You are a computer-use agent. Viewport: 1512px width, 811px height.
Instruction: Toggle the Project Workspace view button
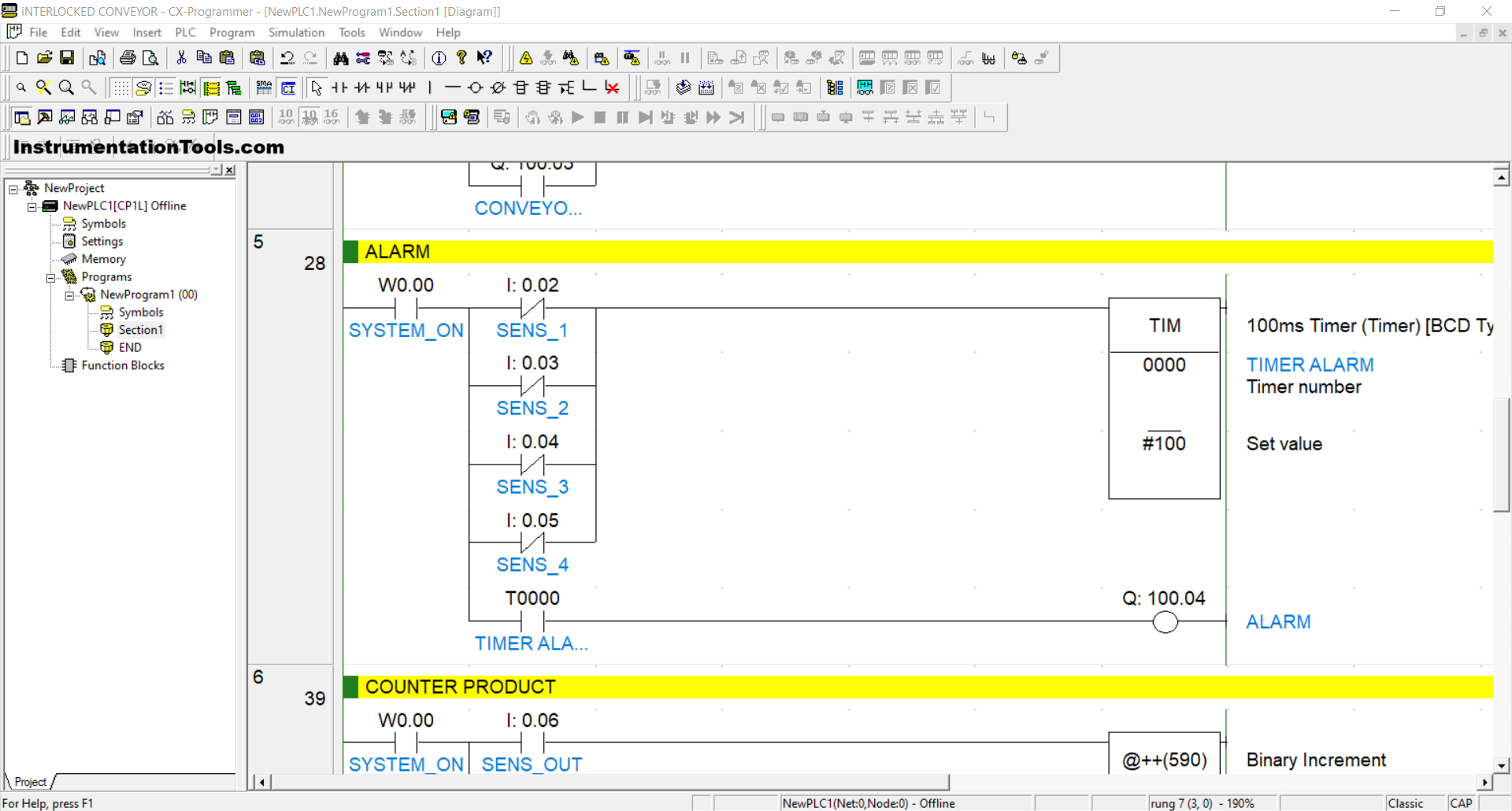(22, 117)
